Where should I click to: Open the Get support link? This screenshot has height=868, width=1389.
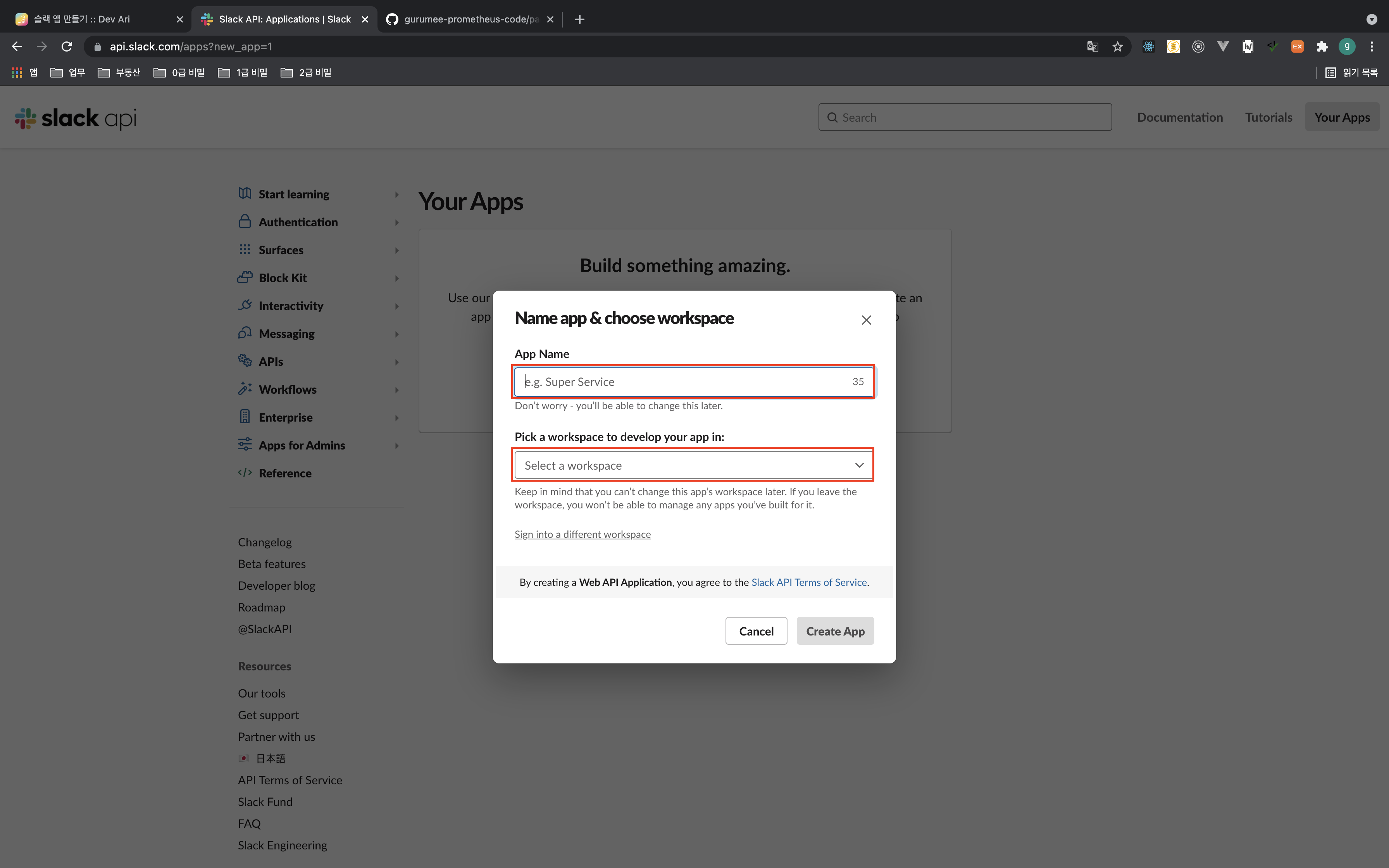click(x=269, y=715)
